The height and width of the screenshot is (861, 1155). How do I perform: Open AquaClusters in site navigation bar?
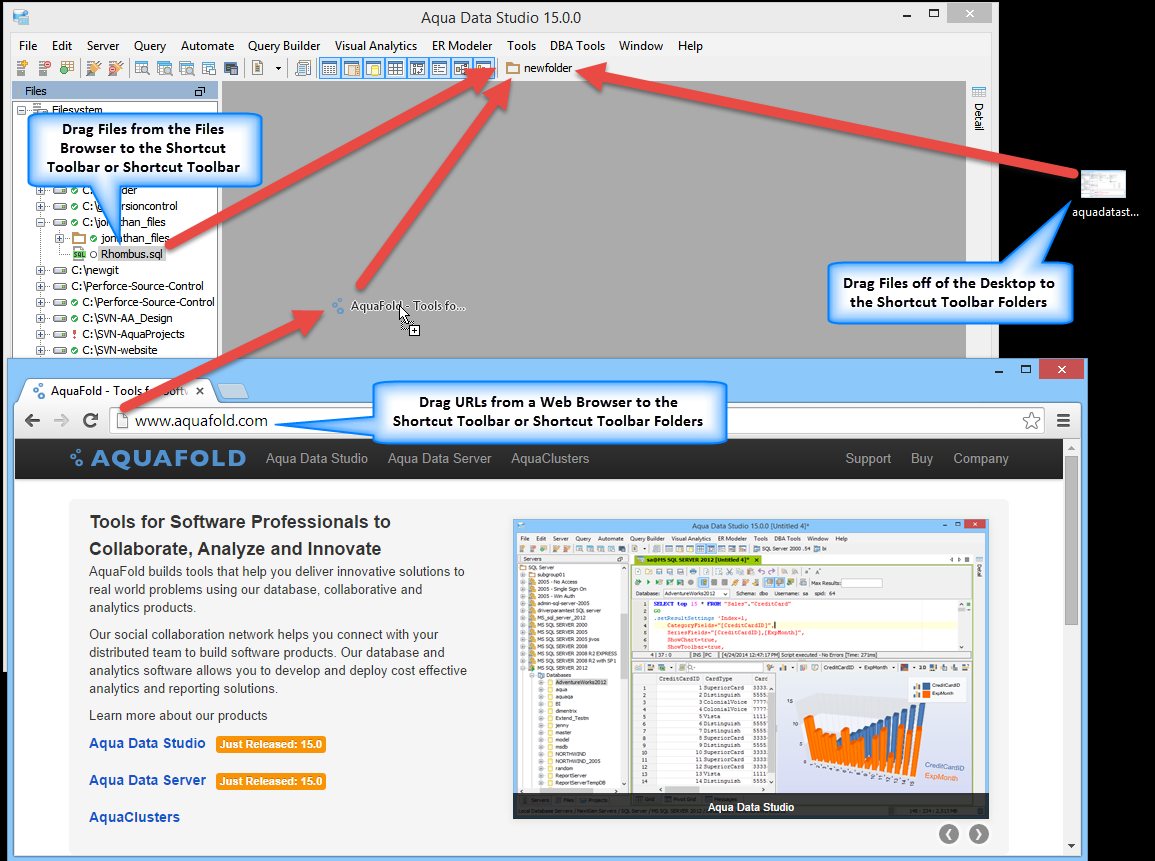[550, 458]
